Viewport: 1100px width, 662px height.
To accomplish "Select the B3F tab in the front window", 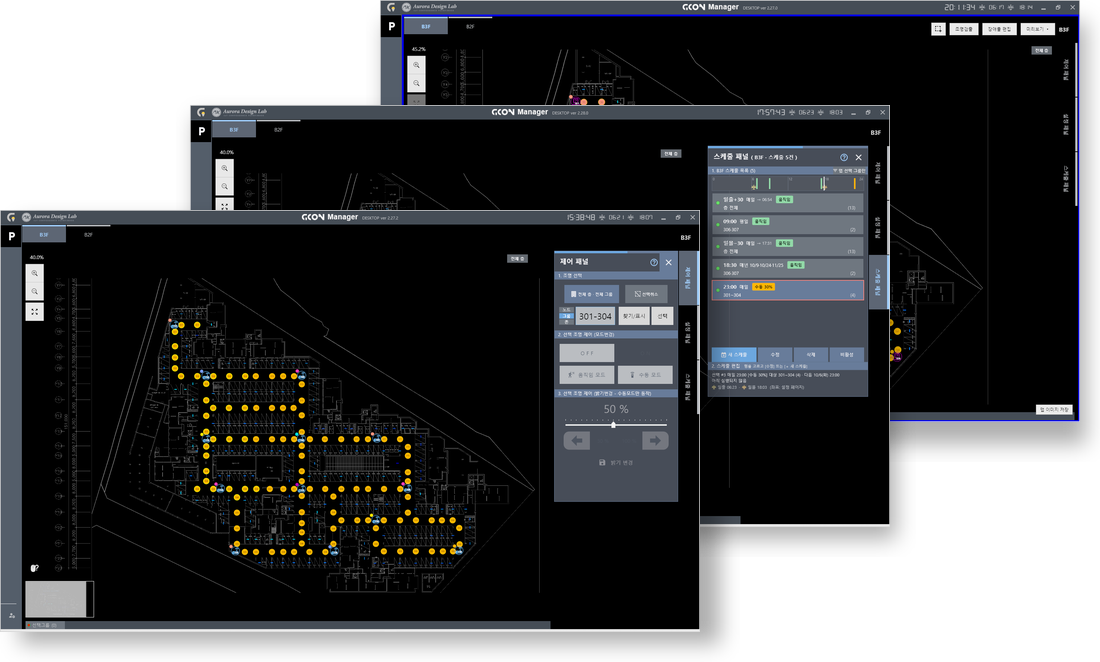I will [44, 235].
